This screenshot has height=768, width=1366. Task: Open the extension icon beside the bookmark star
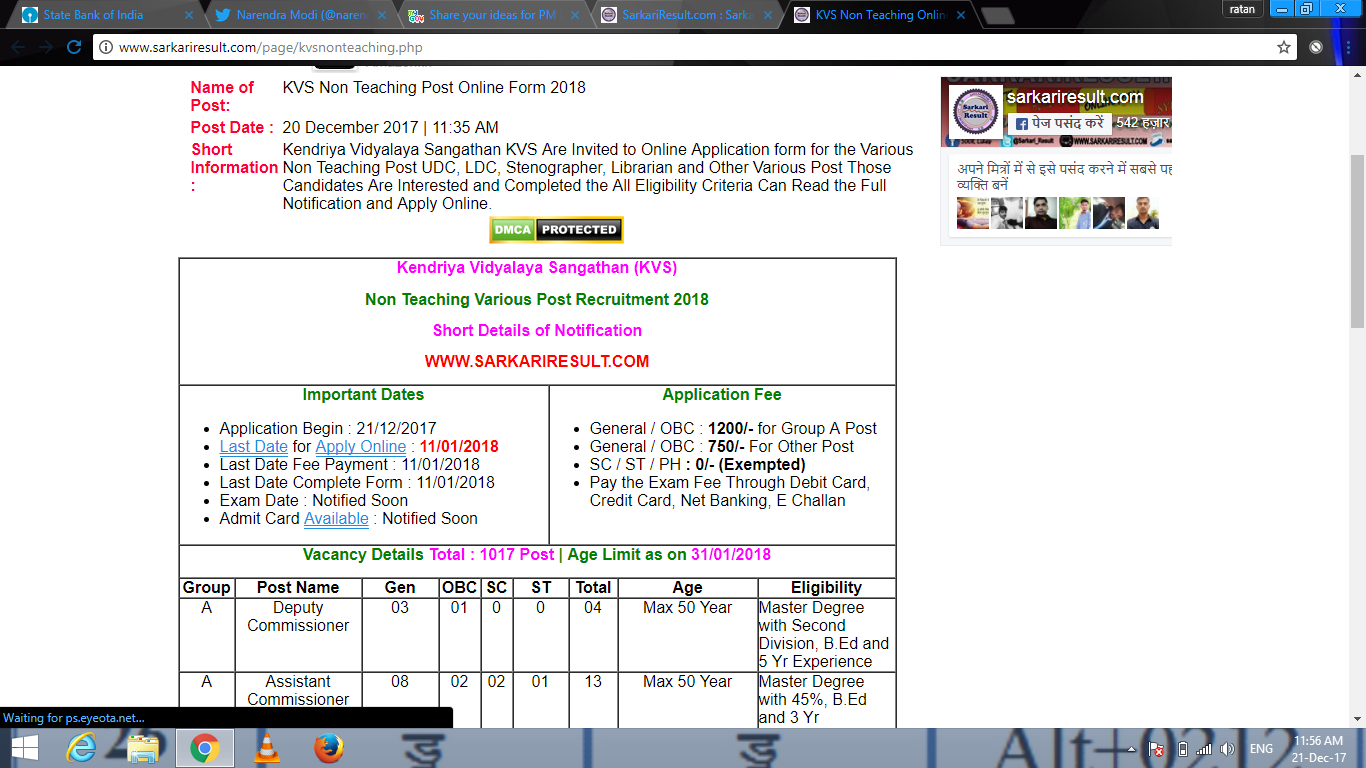pyautogui.click(x=1316, y=47)
